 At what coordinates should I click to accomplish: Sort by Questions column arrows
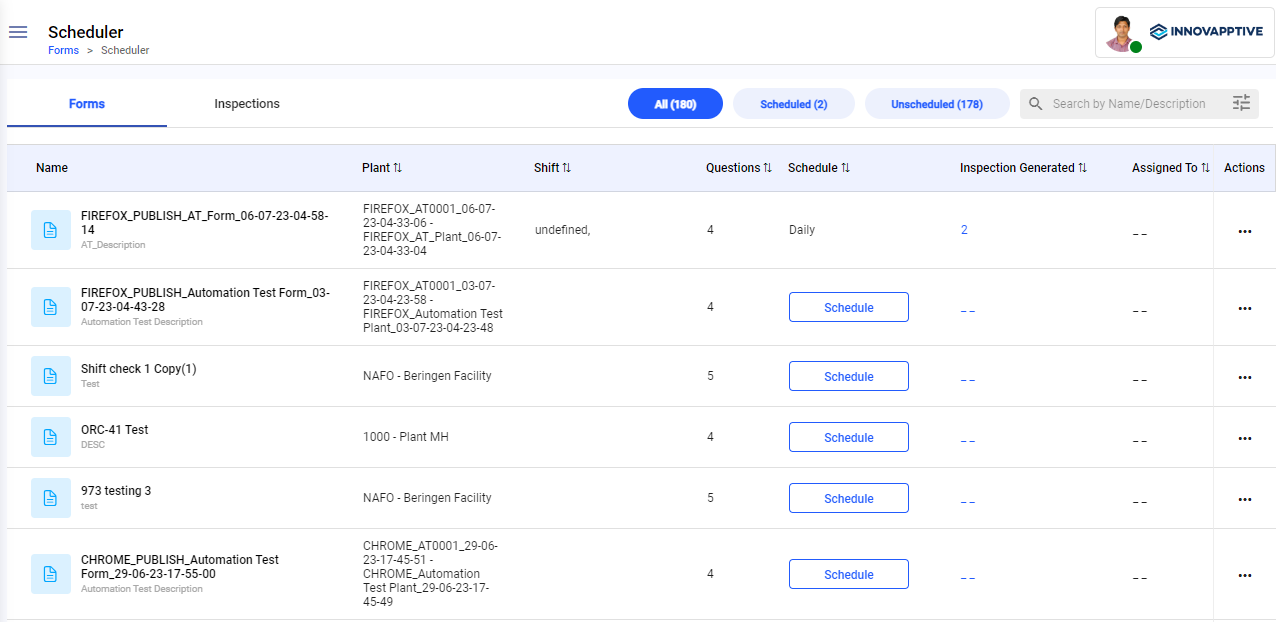pyautogui.click(x=767, y=168)
